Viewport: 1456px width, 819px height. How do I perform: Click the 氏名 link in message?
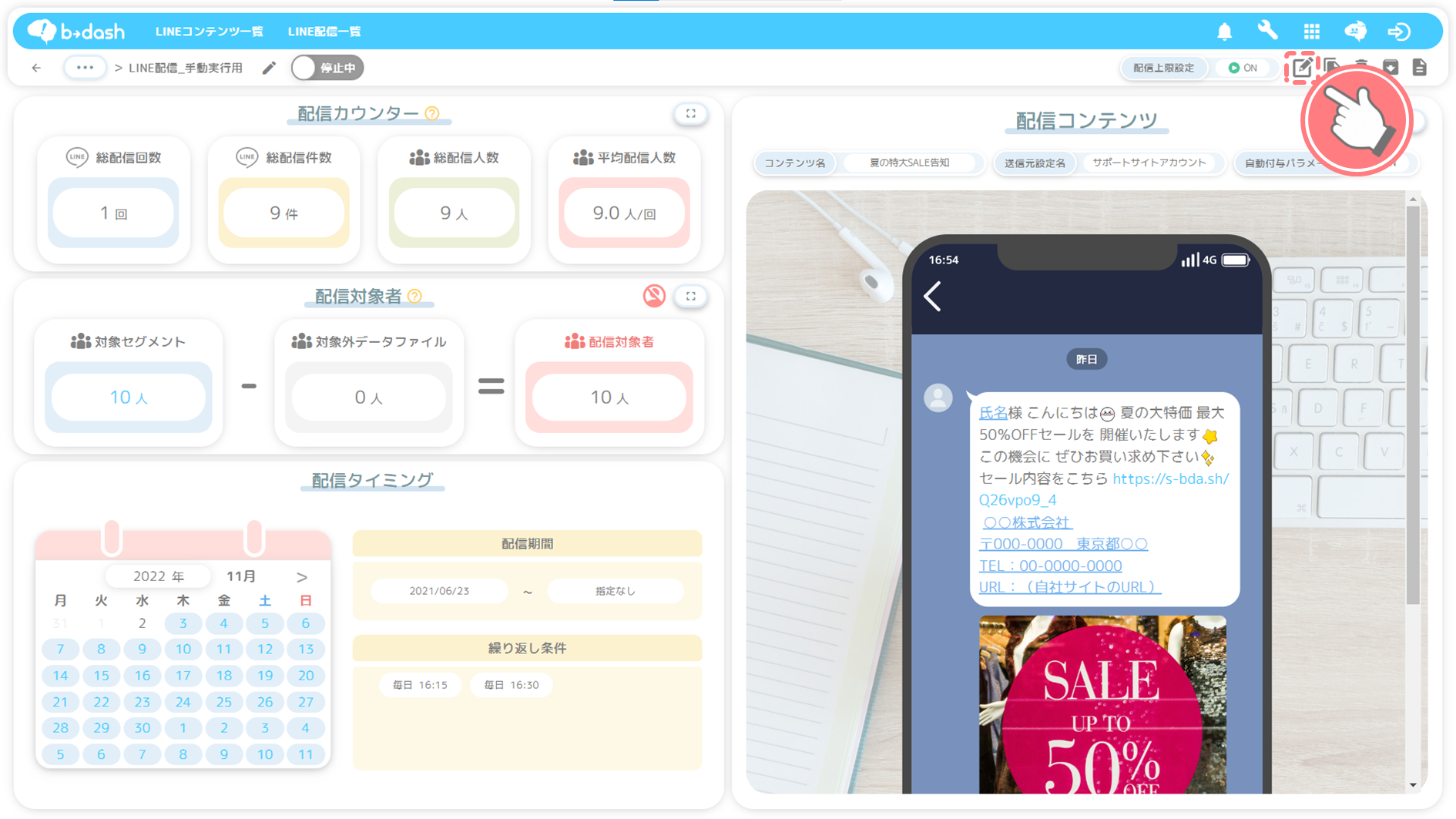[993, 413]
